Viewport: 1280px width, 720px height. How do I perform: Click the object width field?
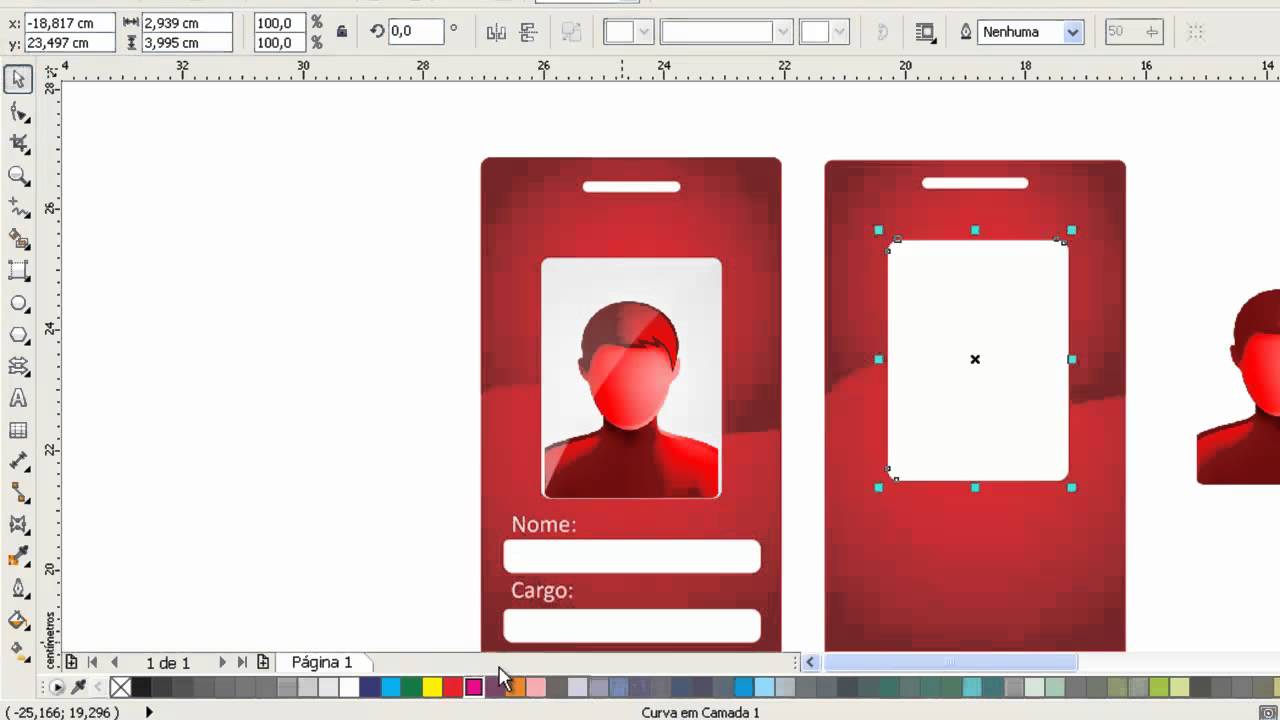pyautogui.click(x=187, y=22)
